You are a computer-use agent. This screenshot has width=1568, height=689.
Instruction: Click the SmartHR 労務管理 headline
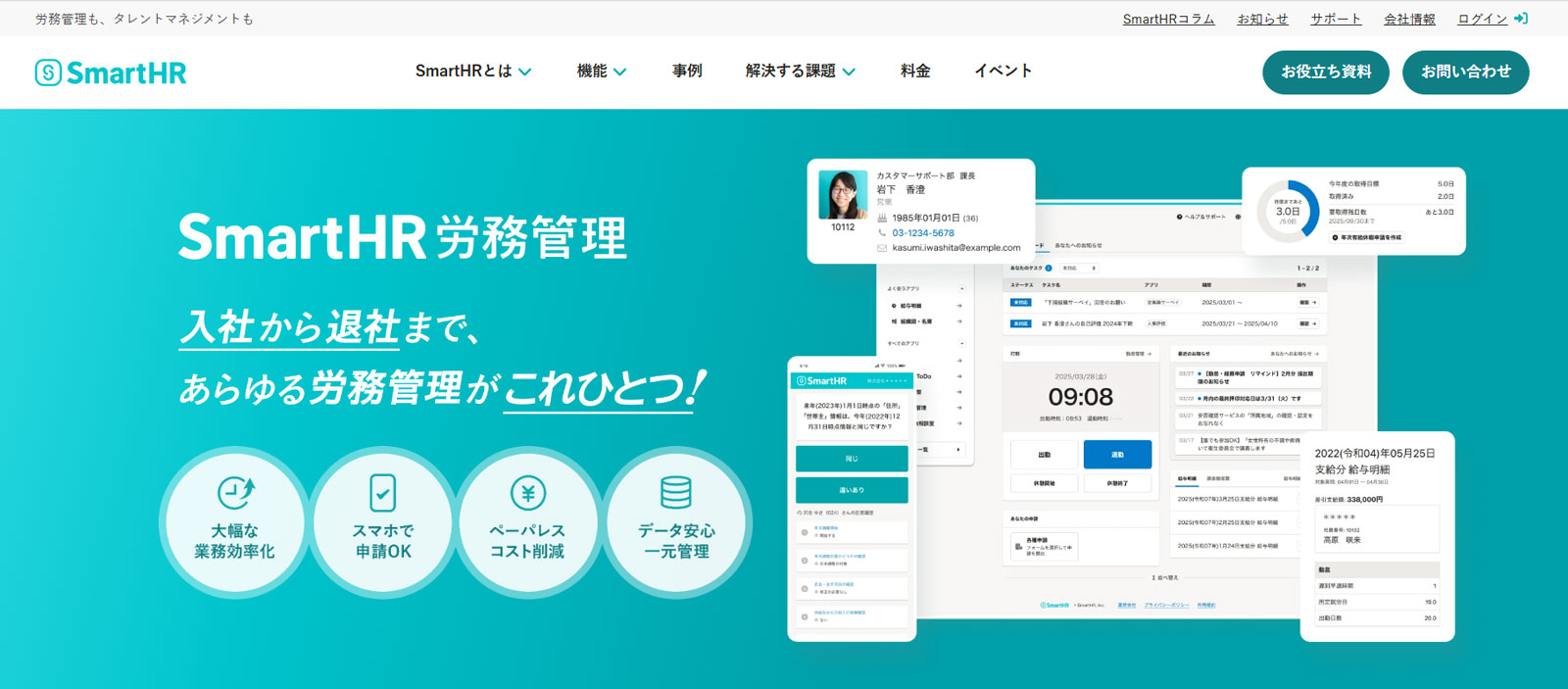click(x=402, y=237)
